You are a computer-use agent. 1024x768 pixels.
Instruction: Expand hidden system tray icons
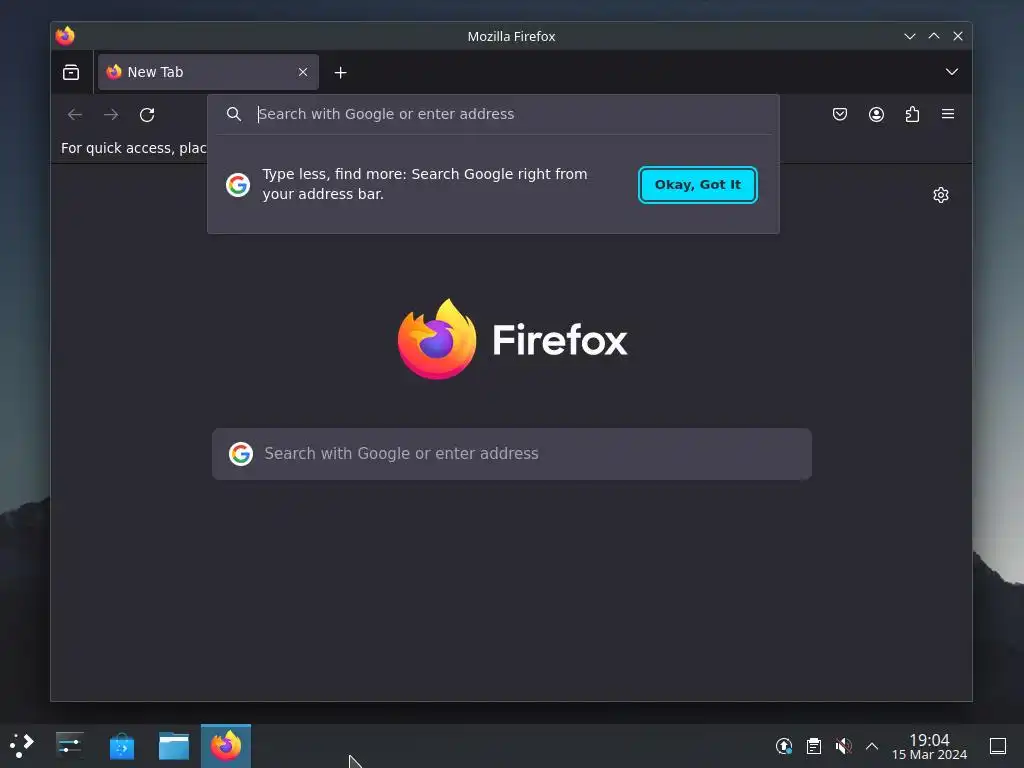pyautogui.click(x=872, y=746)
